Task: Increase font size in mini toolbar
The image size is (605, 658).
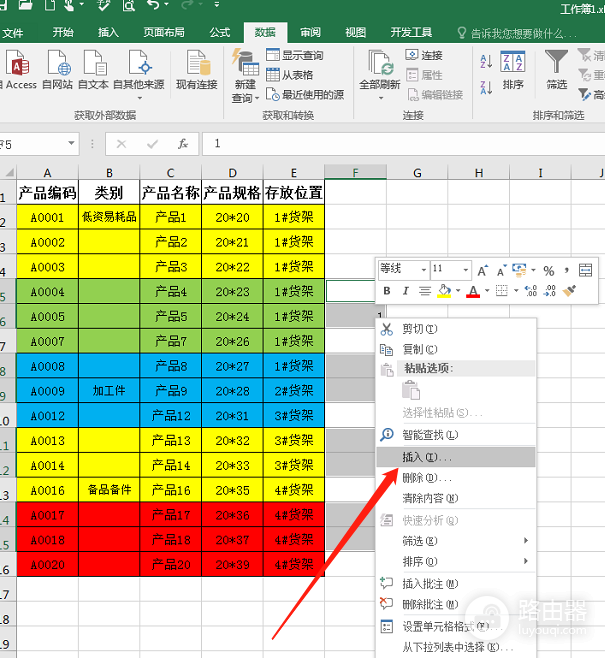Action: [483, 271]
